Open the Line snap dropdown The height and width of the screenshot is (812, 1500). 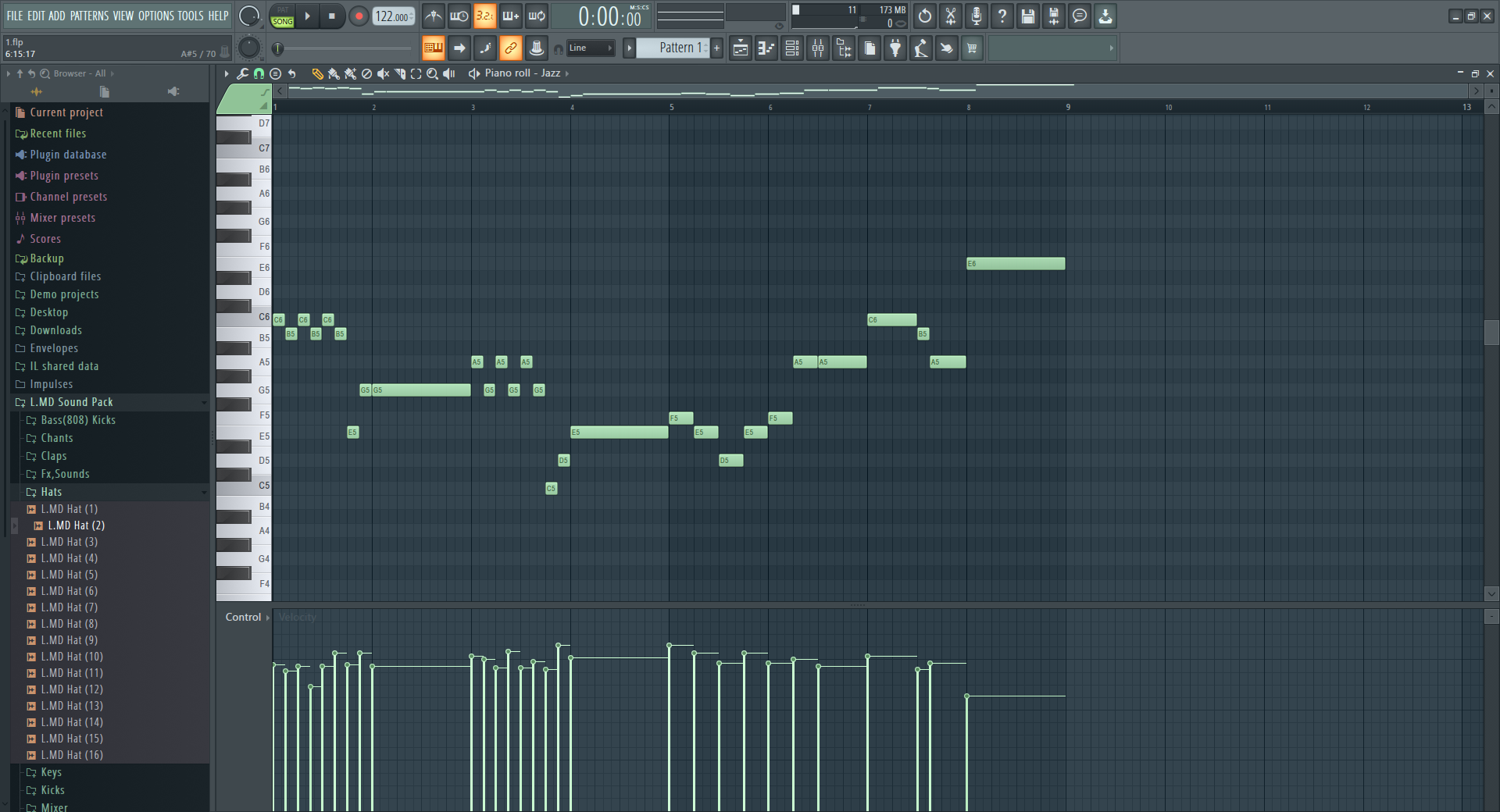[591, 48]
